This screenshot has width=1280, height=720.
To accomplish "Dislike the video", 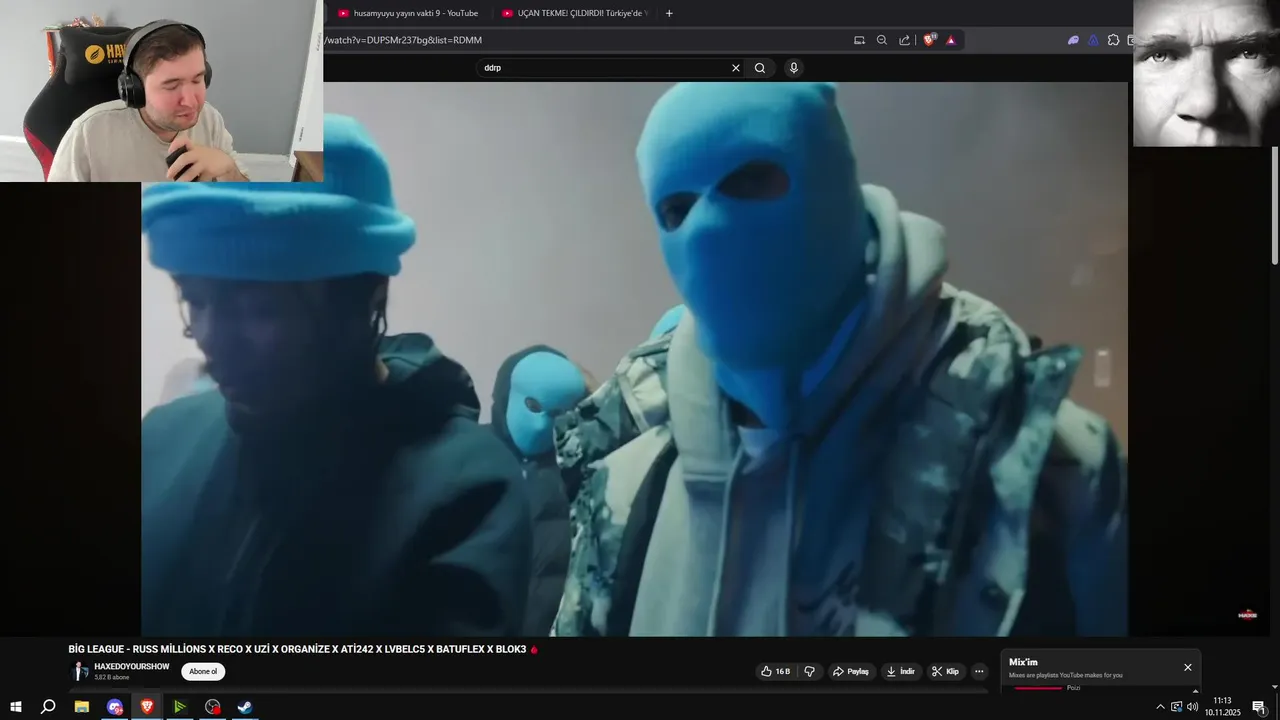I will 810,671.
